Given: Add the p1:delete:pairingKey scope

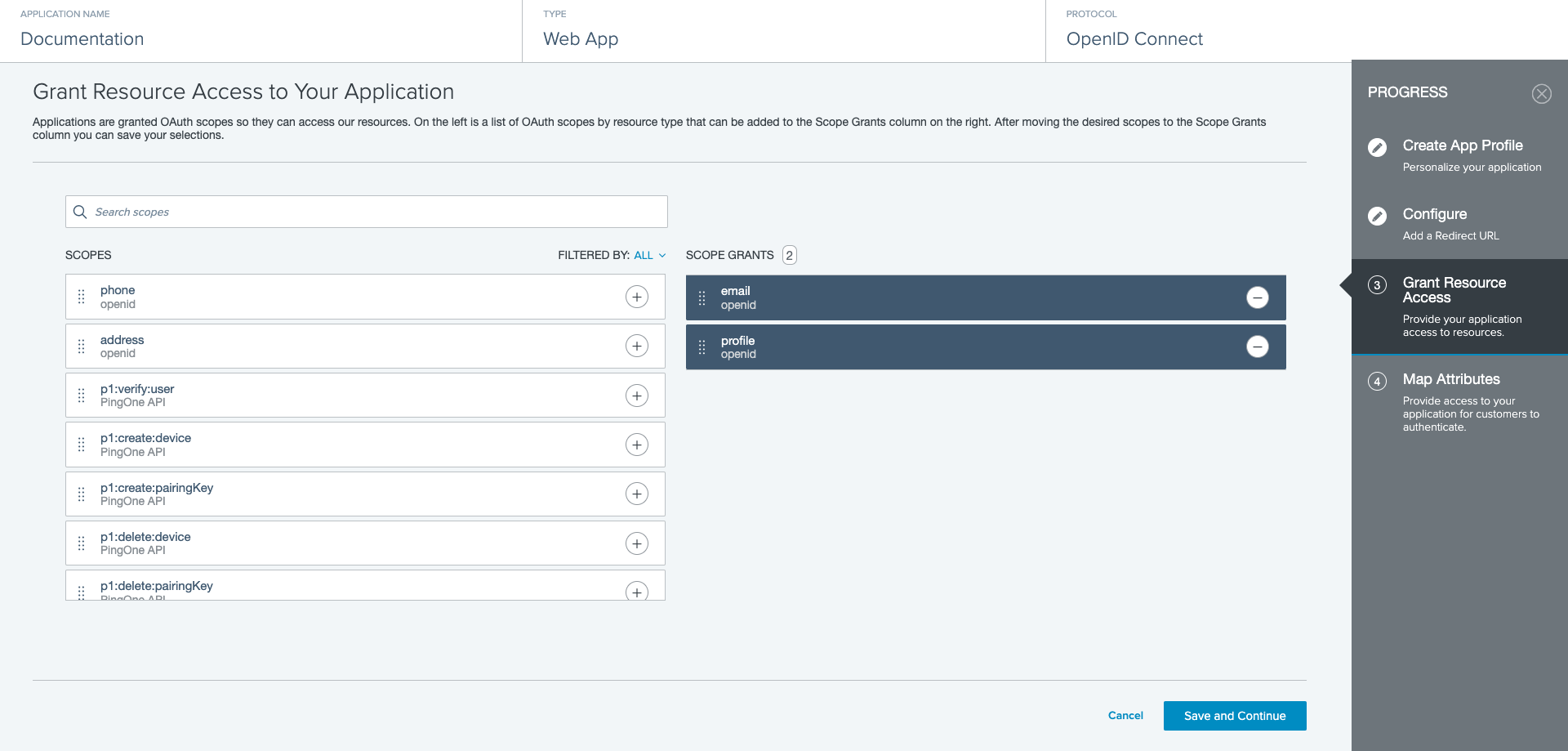Looking at the screenshot, I should click(x=636, y=591).
